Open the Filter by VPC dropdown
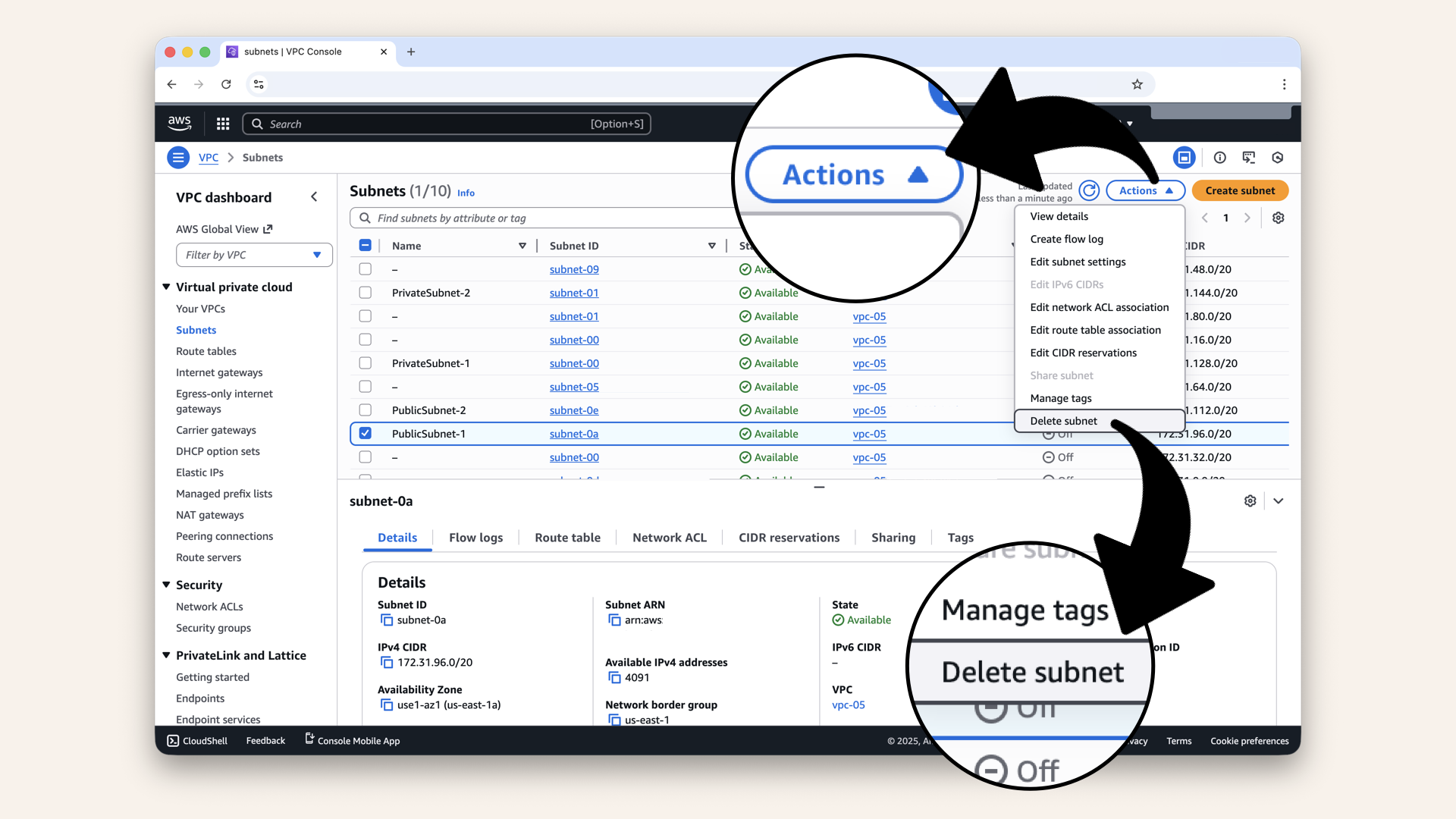 254,255
